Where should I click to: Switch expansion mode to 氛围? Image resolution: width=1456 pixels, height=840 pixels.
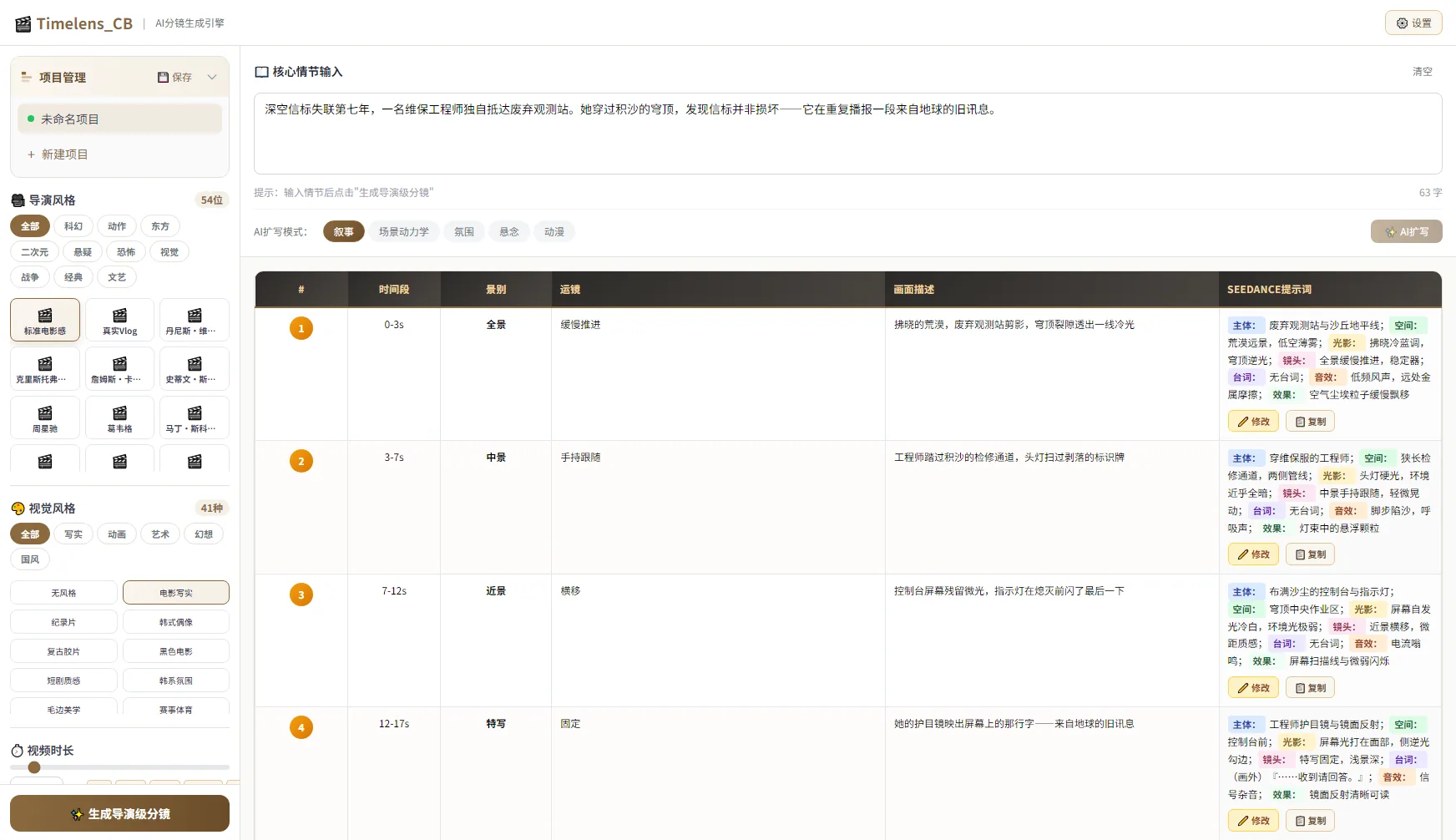point(463,232)
